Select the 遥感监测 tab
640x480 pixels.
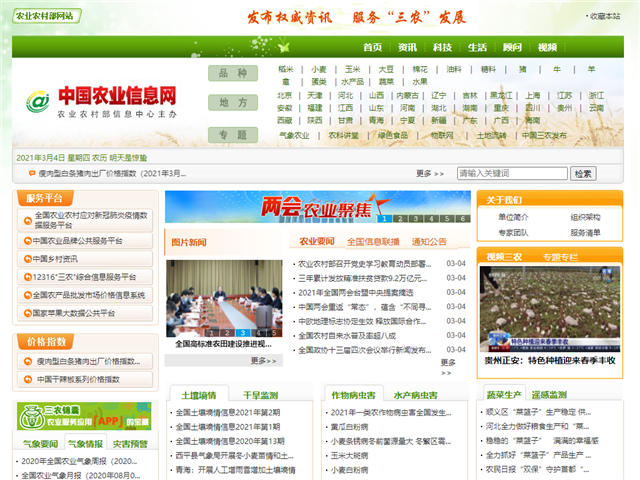tap(549, 395)
